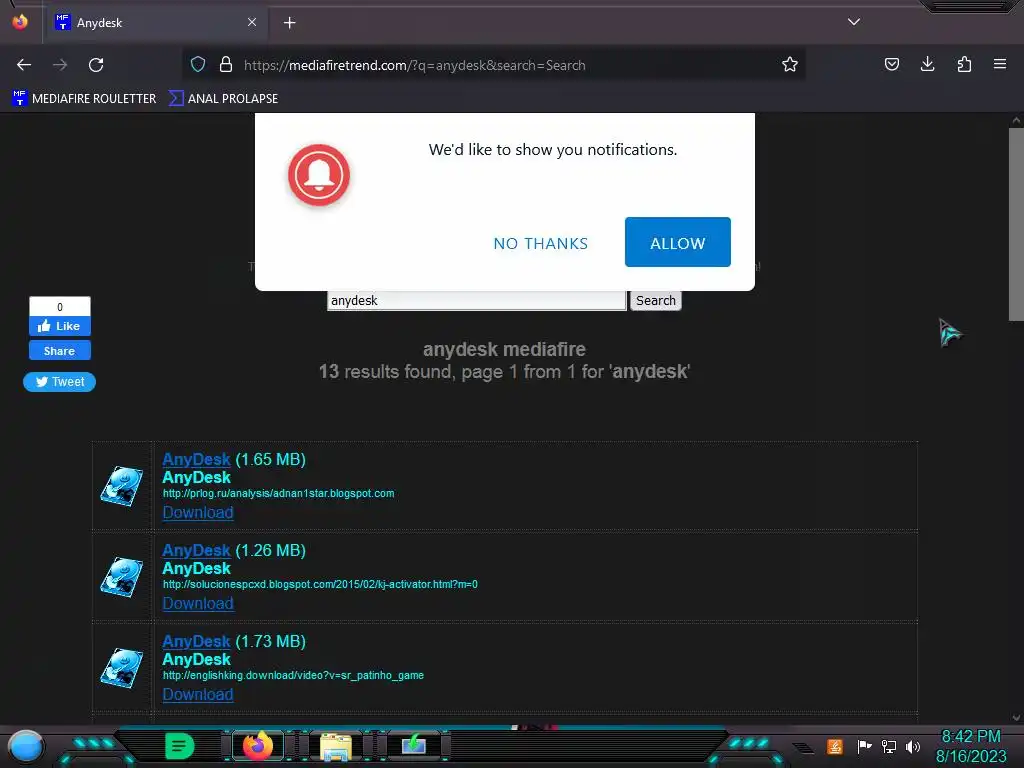Open AnyDesk (1.73 MB) title link
Viewport: 1024px width, 768px height.
(197, 641)
